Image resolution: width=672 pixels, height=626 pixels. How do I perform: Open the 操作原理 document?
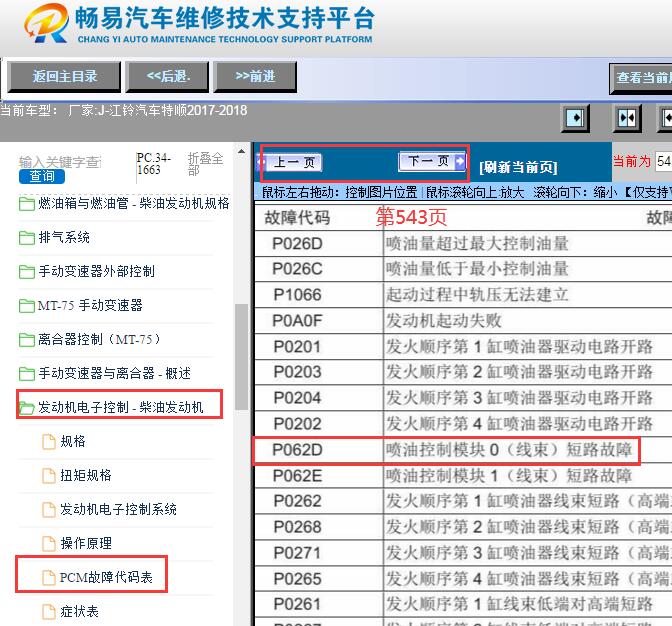tap(86, 543)
